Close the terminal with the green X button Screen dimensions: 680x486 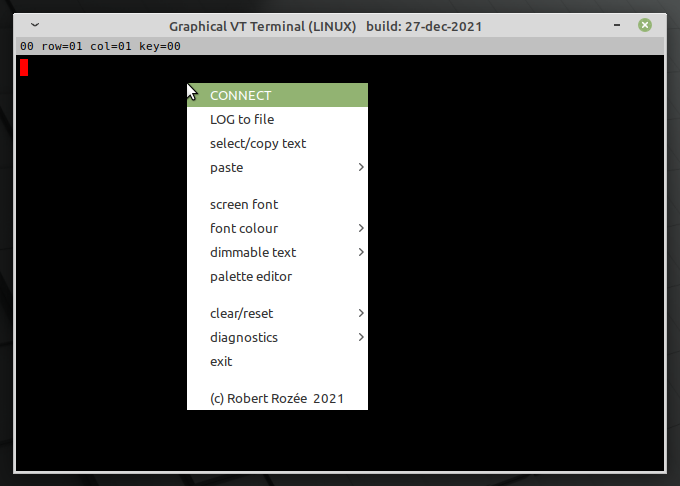pos(645,25)
